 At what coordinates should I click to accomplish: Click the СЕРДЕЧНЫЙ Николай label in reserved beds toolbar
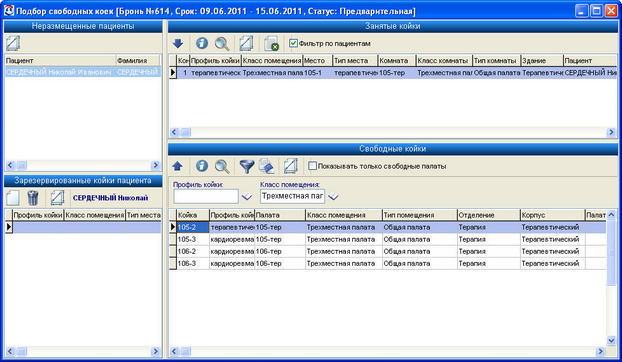point(111,198)
